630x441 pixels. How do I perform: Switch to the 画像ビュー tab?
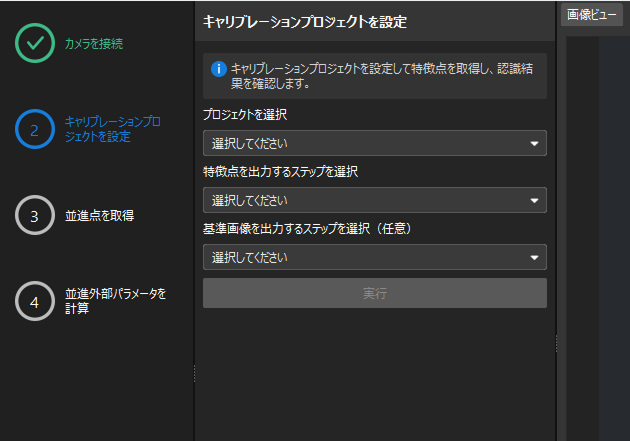pos(591,15)
